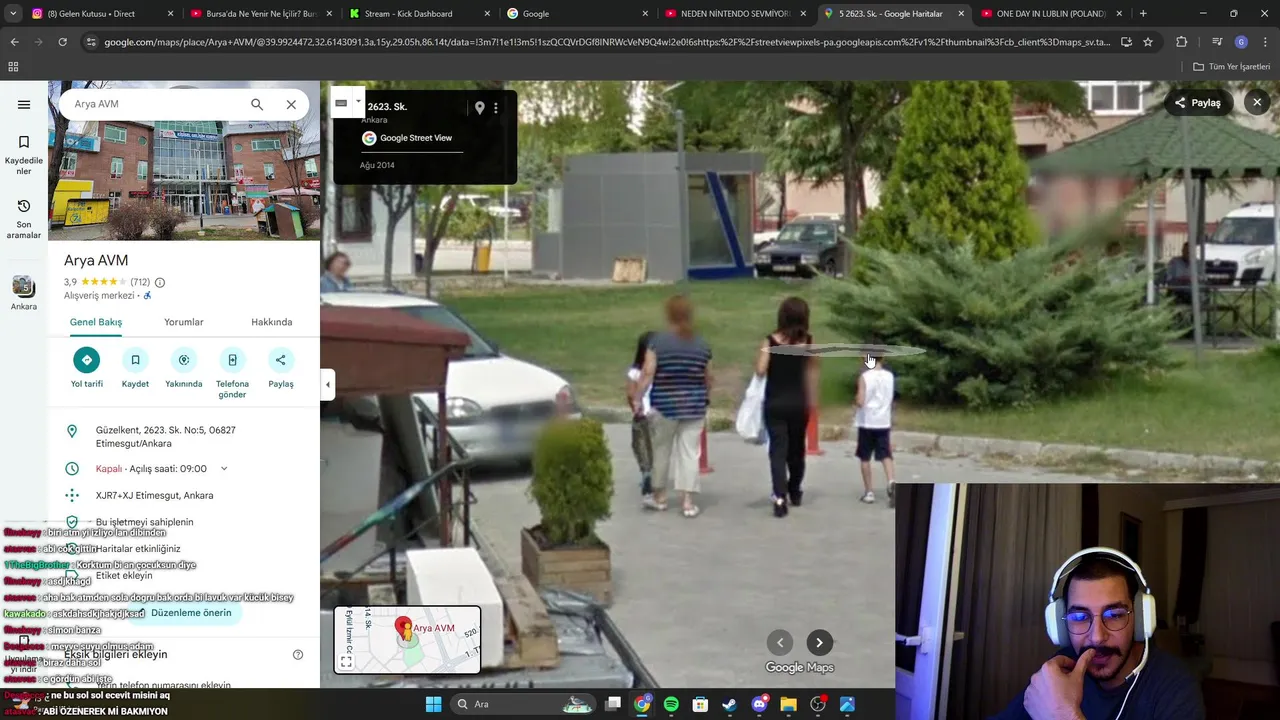Switch to the Yorumlar tab
Image resolution: width=1280 pixels, height=720 pixels.
pyautogui.click(x=184, y=322)
